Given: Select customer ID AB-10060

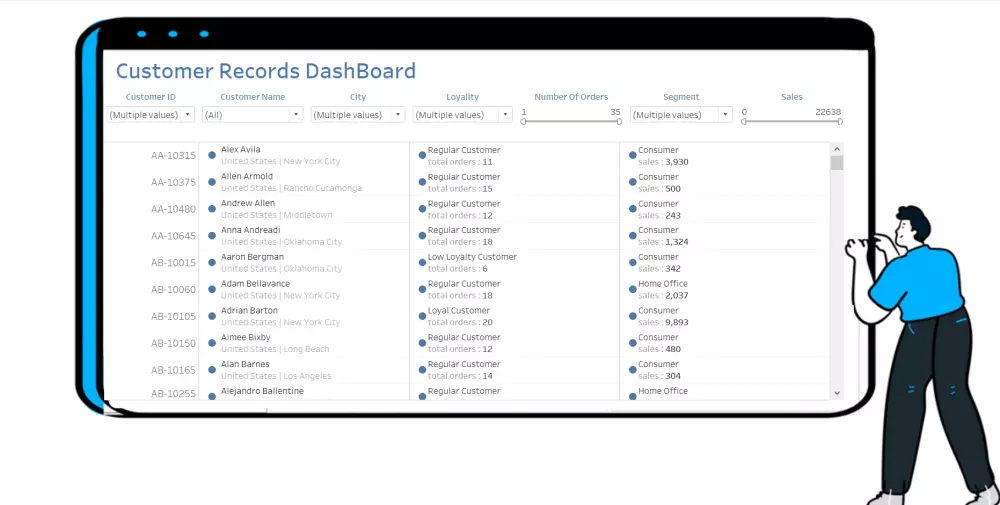Looking at the screenshot, I should point(173,289).
